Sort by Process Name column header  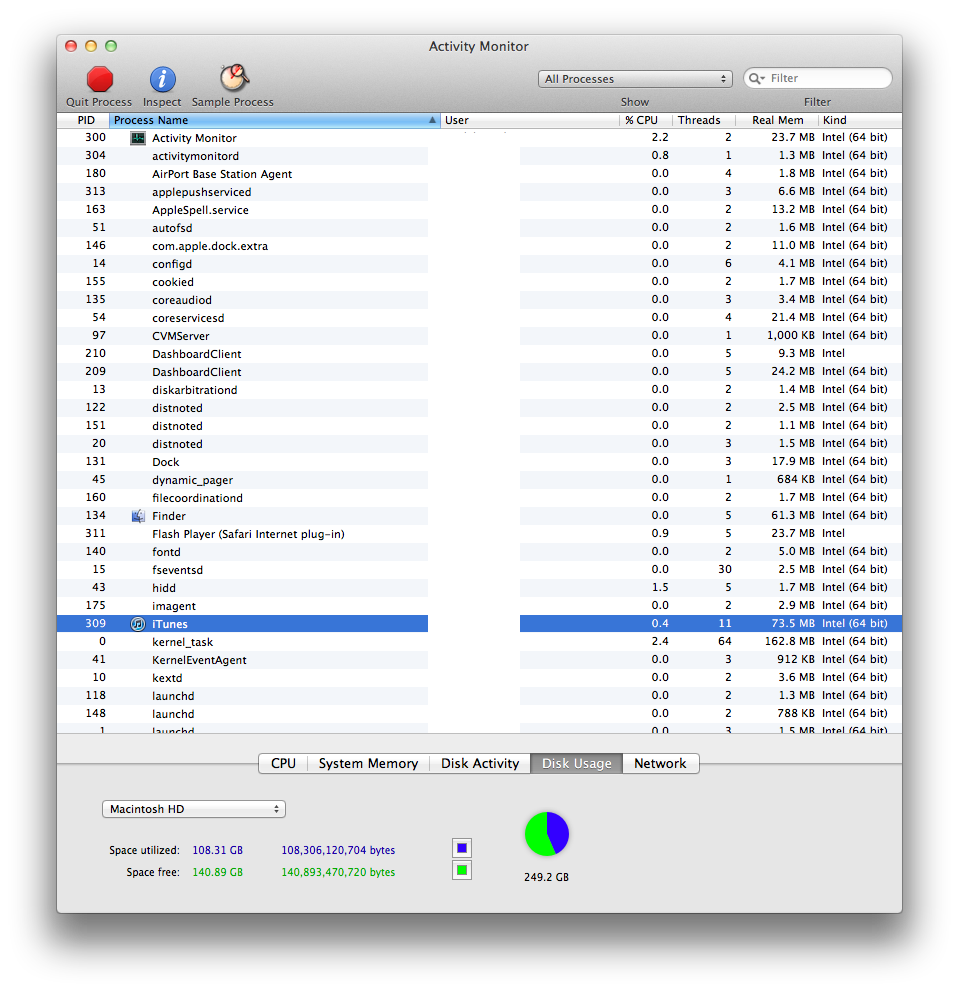(275, 120)
